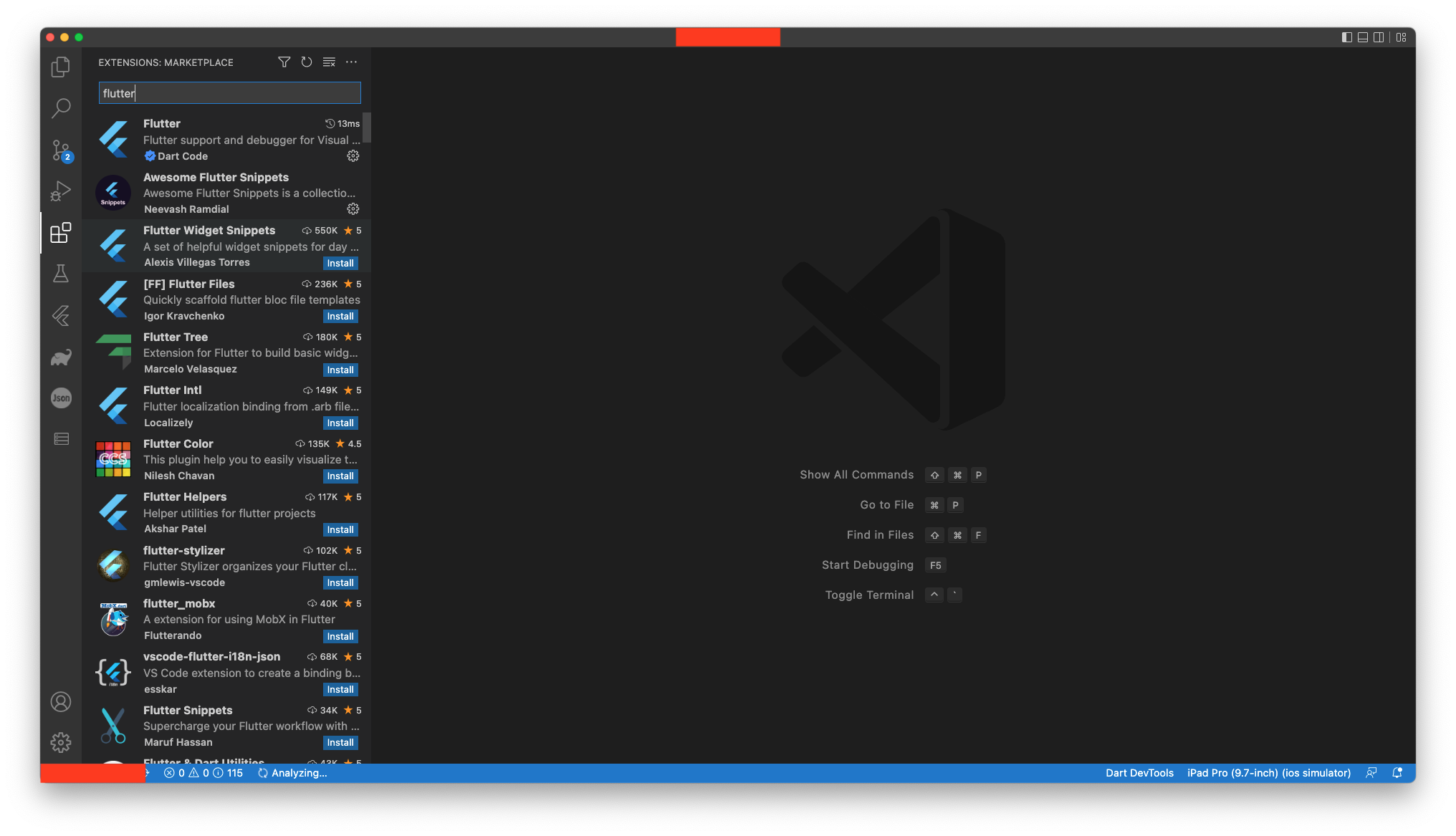Screen dimensions: 1456x836
Task: Open Customize Layout icon in title bar
Action: [1402, 37]
